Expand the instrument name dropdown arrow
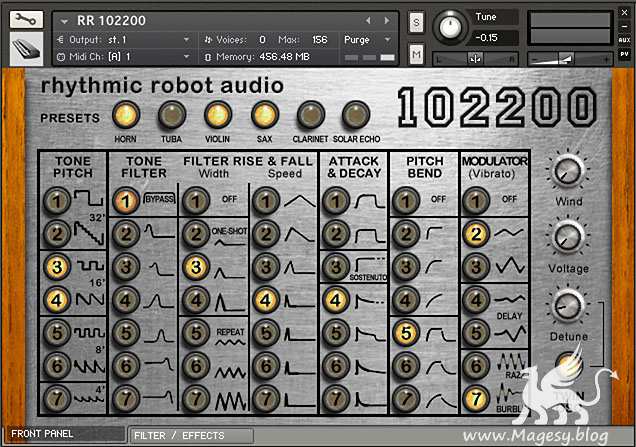Image resolution: width=636 pixels, height=447 pixels. coord(64,21)
